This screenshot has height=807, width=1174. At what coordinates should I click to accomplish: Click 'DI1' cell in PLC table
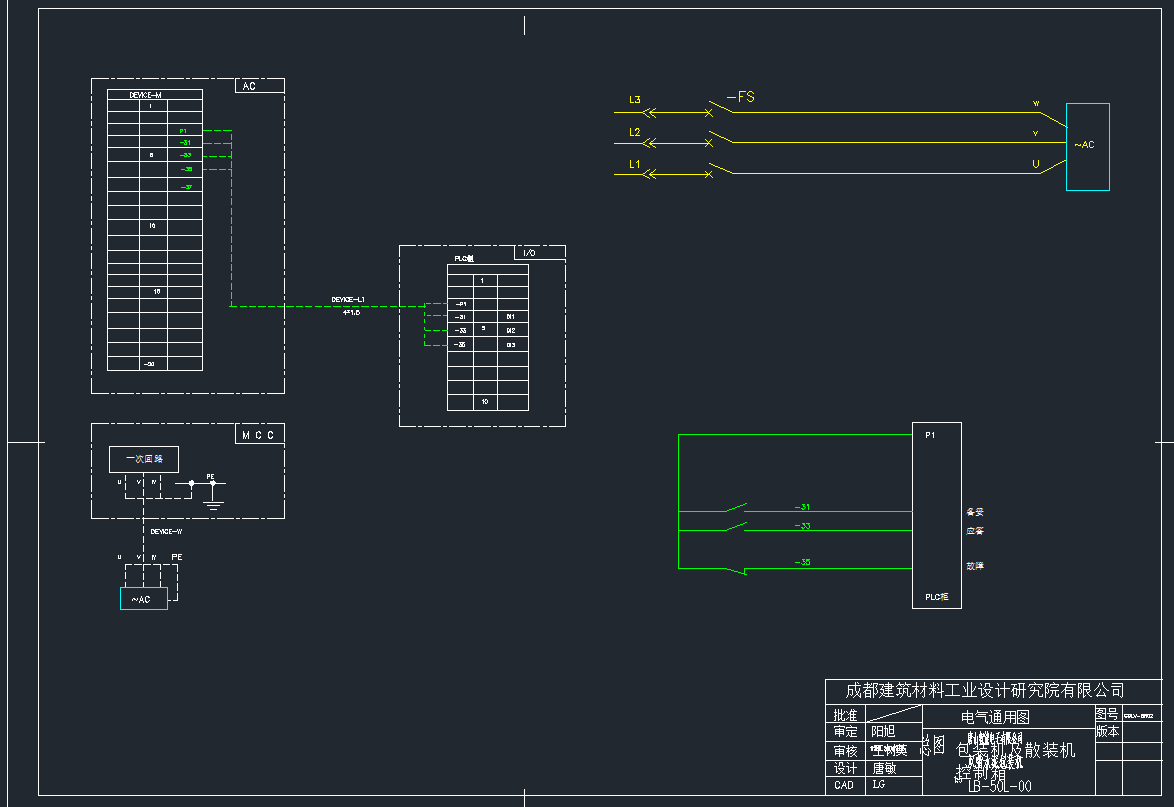[x=511, y=317]
